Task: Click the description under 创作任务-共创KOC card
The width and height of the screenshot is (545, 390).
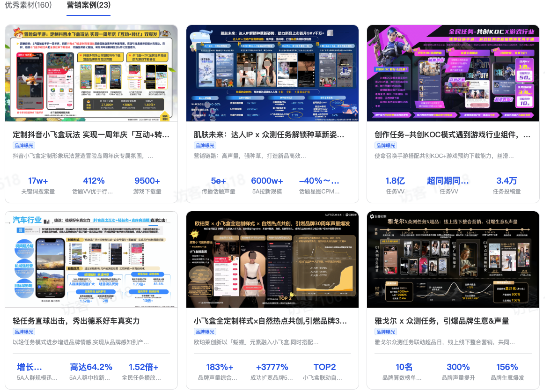Action: point(444,156)
